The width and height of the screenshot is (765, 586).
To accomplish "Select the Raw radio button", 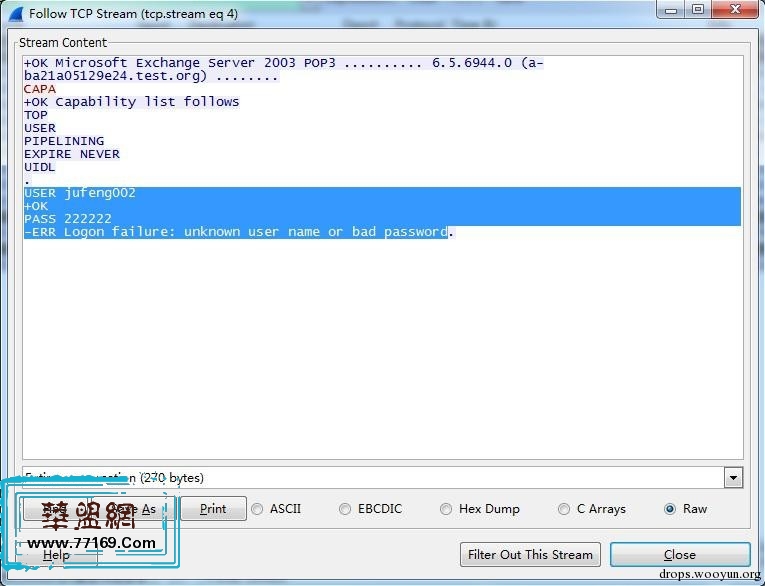I will click(x=670, y=509).
